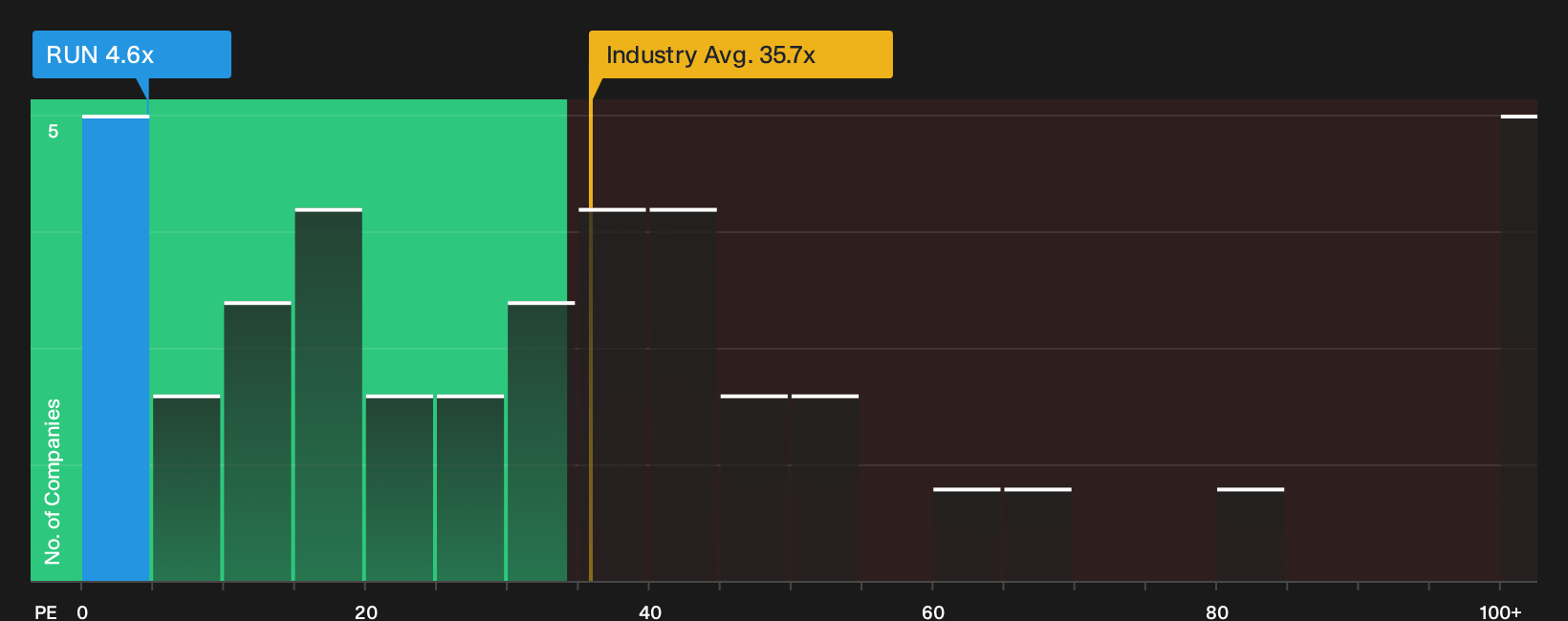The width and height of the screenshot is (1568, 621).
Task: Click the '80' x-axis tick label
Action: 1217,611
